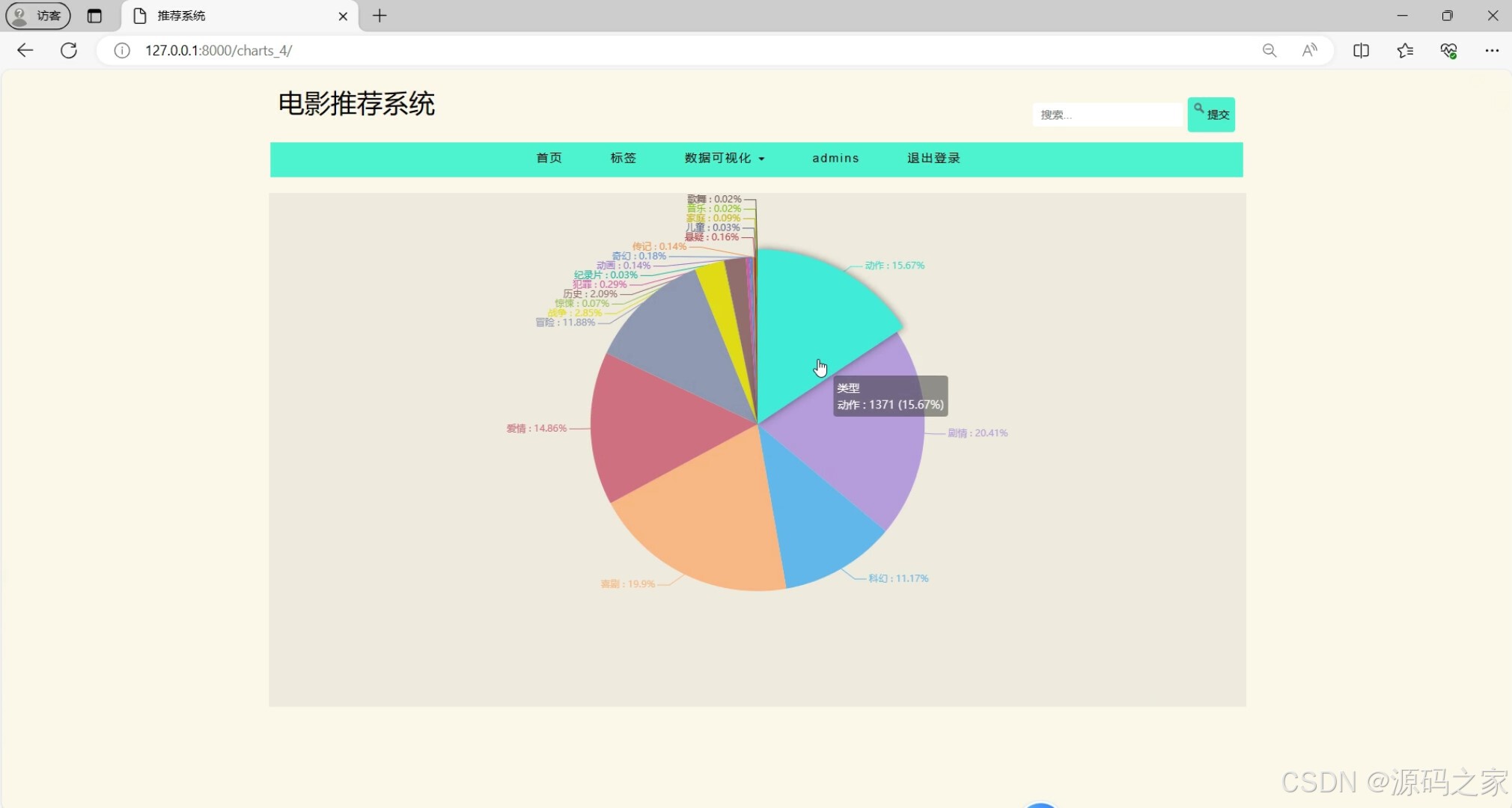Expand the 数据可视化 dropdown menu

pos(724,158)
